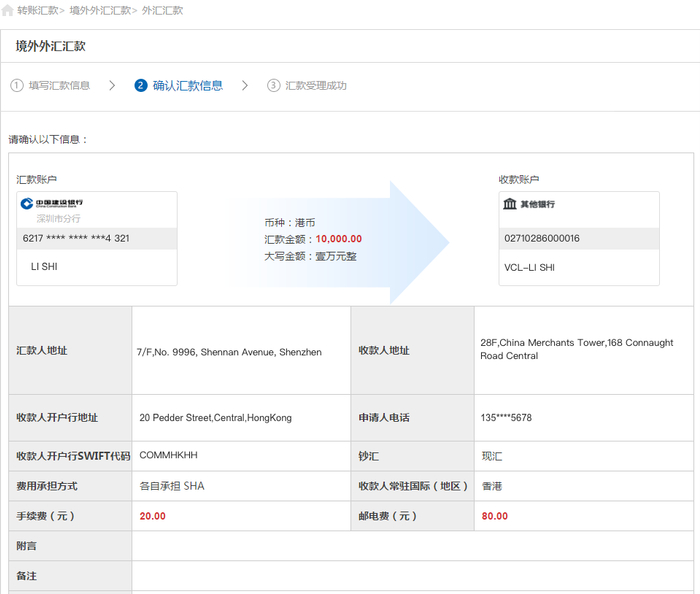Click the payee account number 02710286000016

pos(542,239)
